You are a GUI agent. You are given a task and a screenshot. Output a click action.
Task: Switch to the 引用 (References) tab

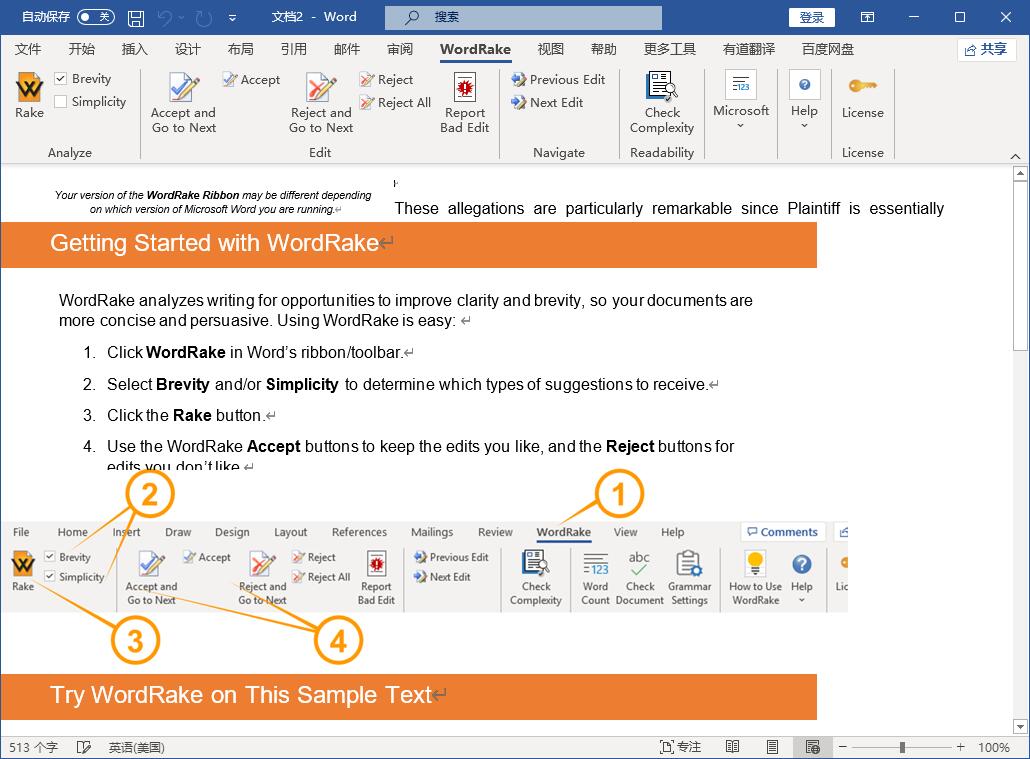click(x=294, y=49)
